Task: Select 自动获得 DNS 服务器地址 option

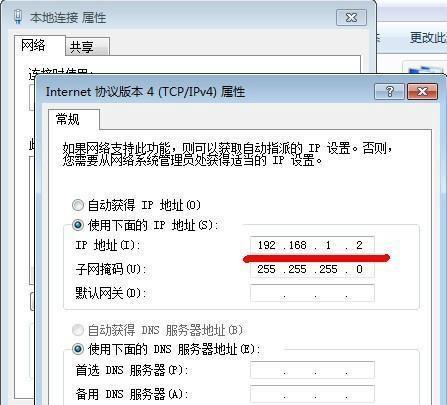Action: pyautogui.click(x=78, y=330)
